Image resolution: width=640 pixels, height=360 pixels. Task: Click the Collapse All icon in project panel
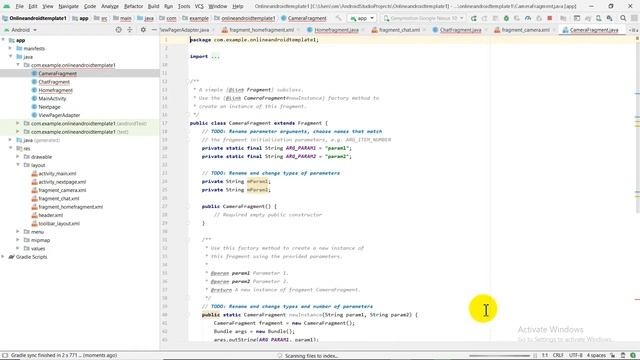pos(130,30)
